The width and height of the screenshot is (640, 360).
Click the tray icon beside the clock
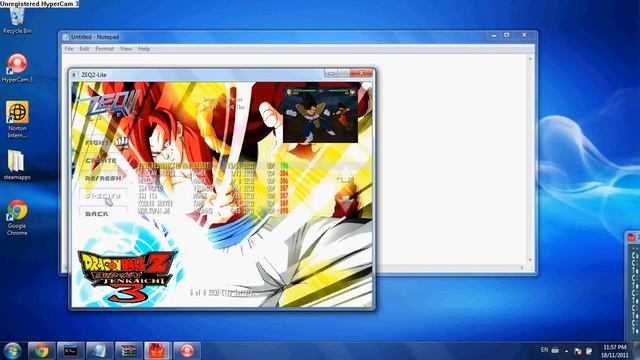(x=589, y=351)
